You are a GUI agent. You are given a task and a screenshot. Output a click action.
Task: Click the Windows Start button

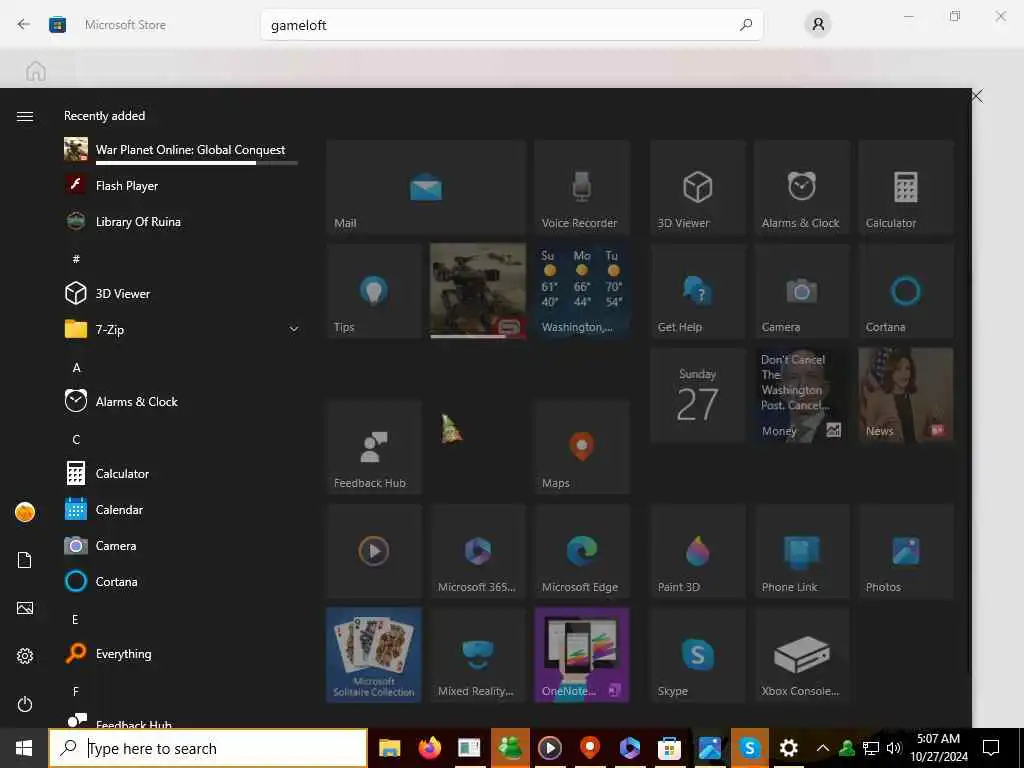24,748
